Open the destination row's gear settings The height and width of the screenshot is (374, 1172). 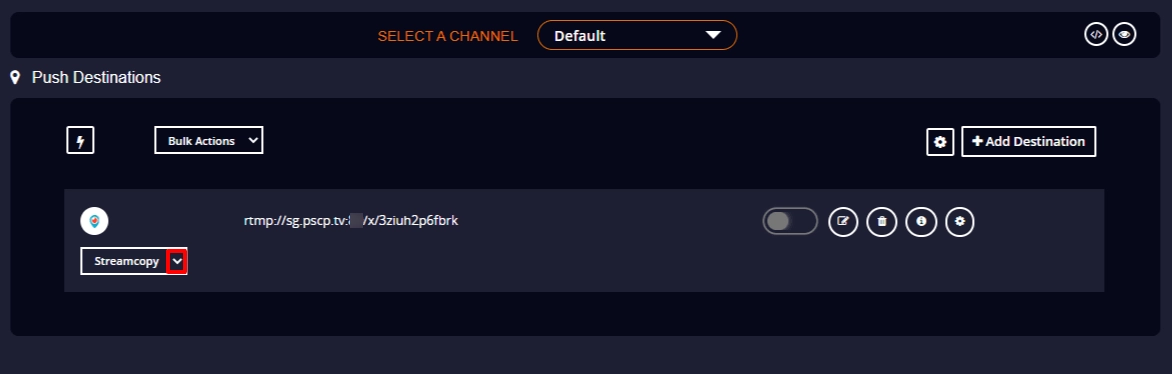[960, 221]
